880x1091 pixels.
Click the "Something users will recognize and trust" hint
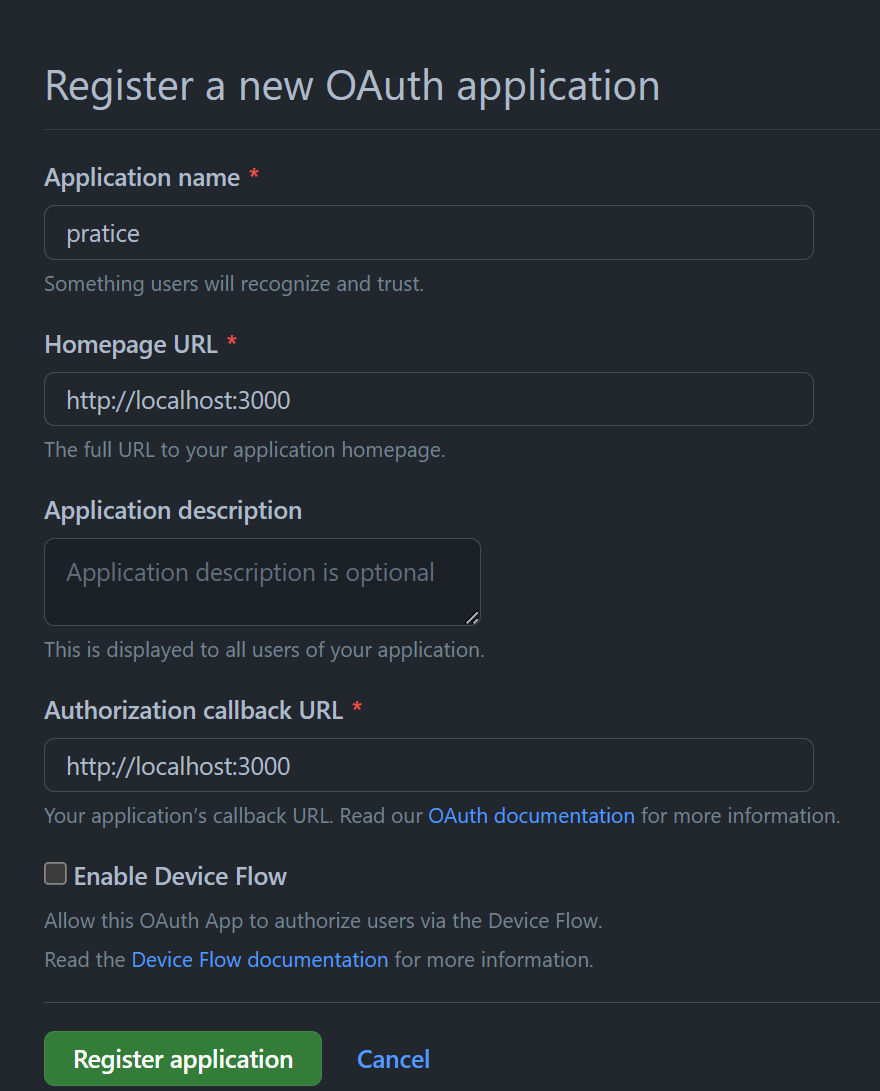tap(234, 284)
